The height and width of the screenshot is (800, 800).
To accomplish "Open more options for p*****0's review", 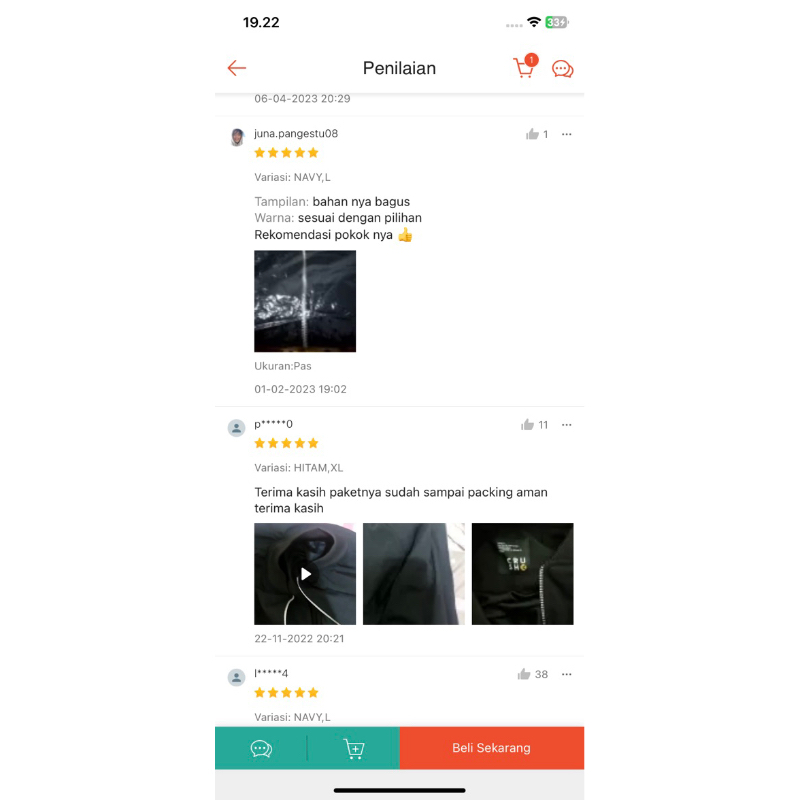I will 566,425.
